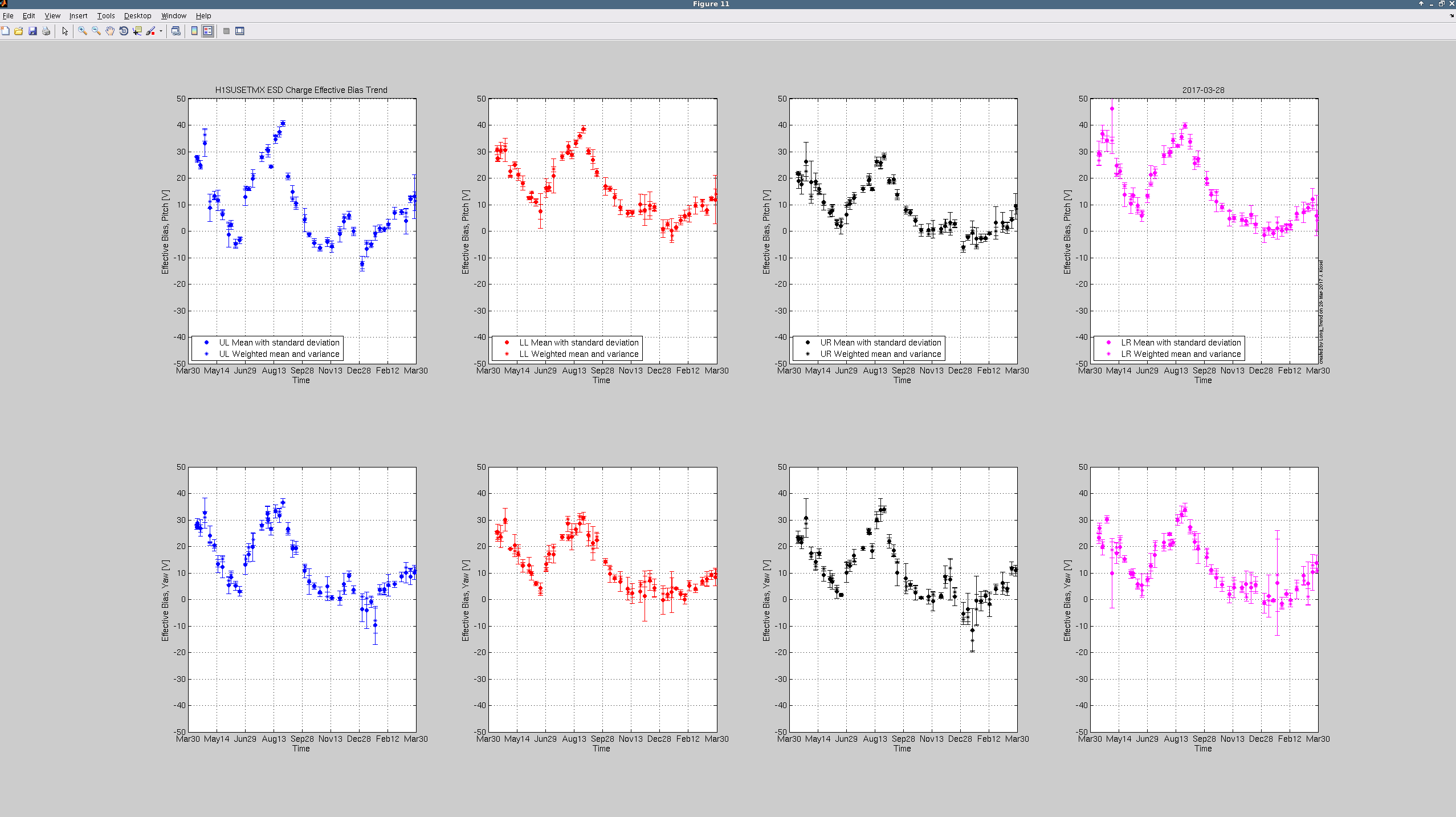Select the 'LR Mean with standard deviation' legend entry
This screenshot has width=1456, height=817.
1181,343
